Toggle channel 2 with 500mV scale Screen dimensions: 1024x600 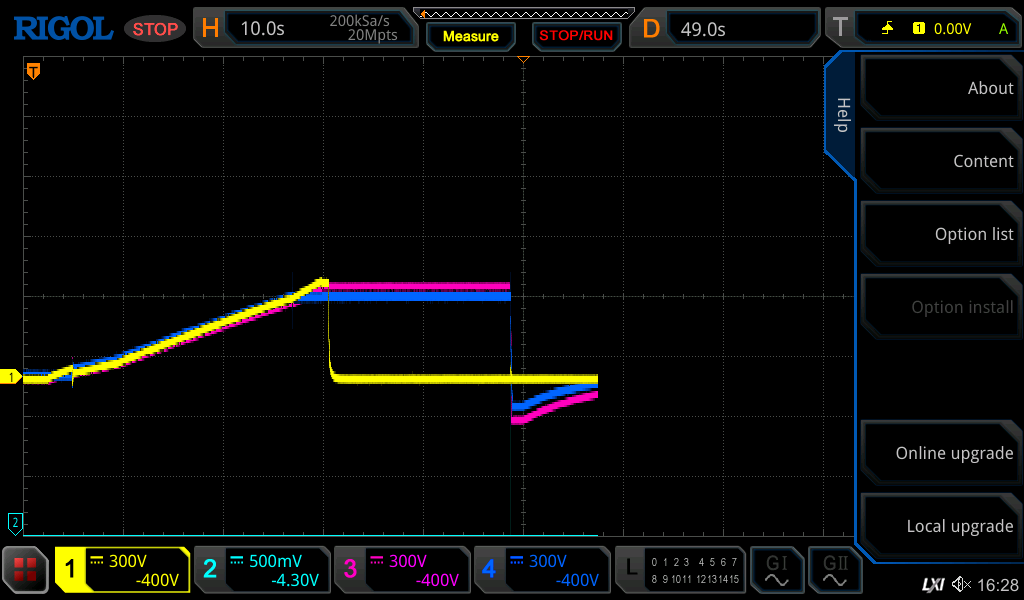pos(262,570)
